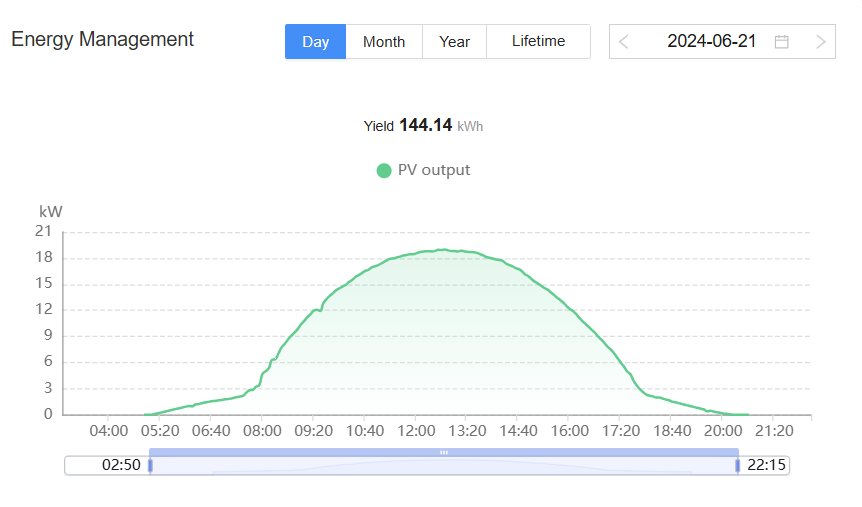862x507 pixels.
Task: Go to previous day arrow
Action: click(623, 42)
